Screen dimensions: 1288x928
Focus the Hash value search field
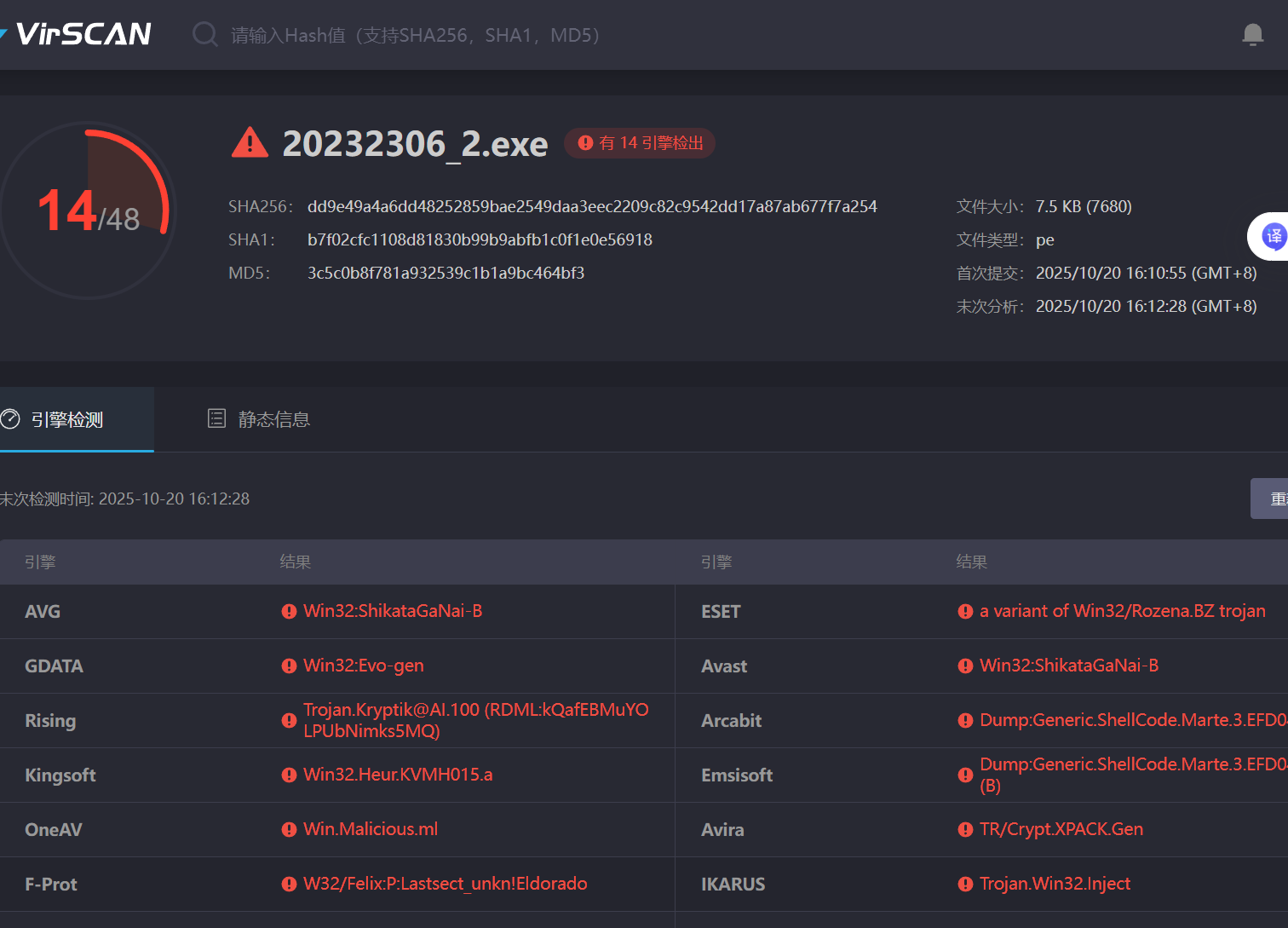pos(417,35)
